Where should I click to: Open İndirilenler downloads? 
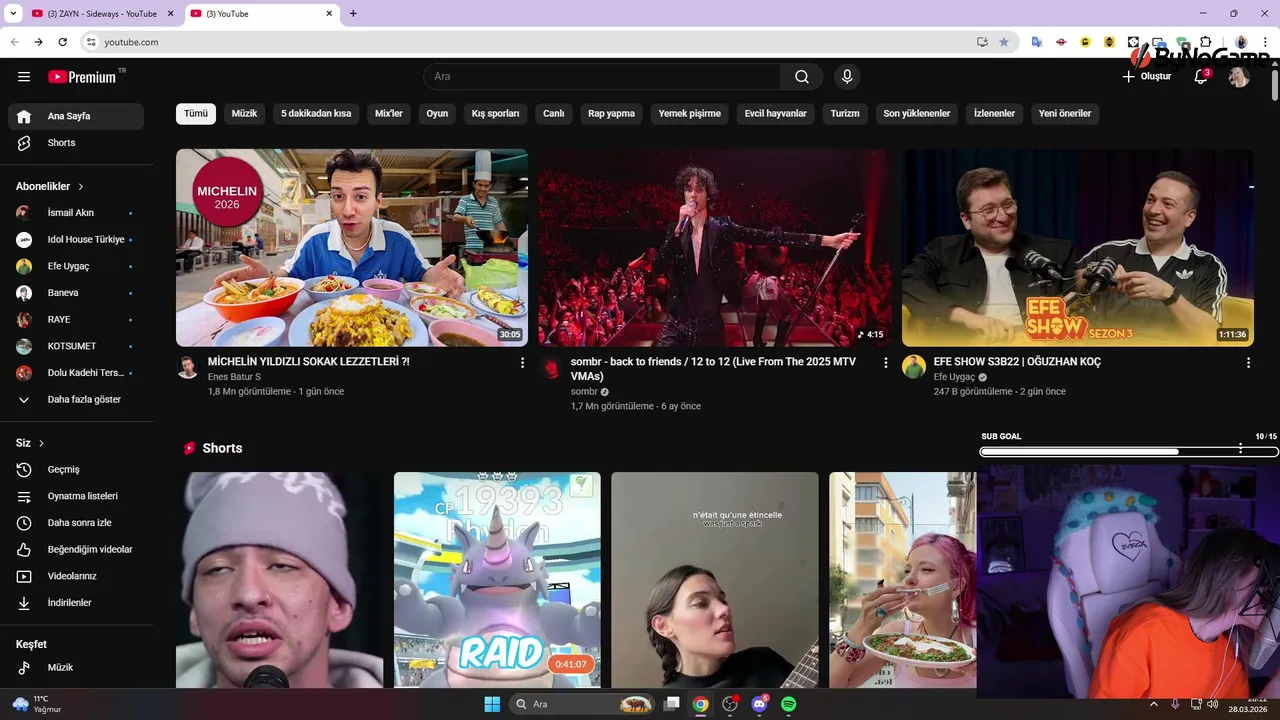click(x=76, y=603)
